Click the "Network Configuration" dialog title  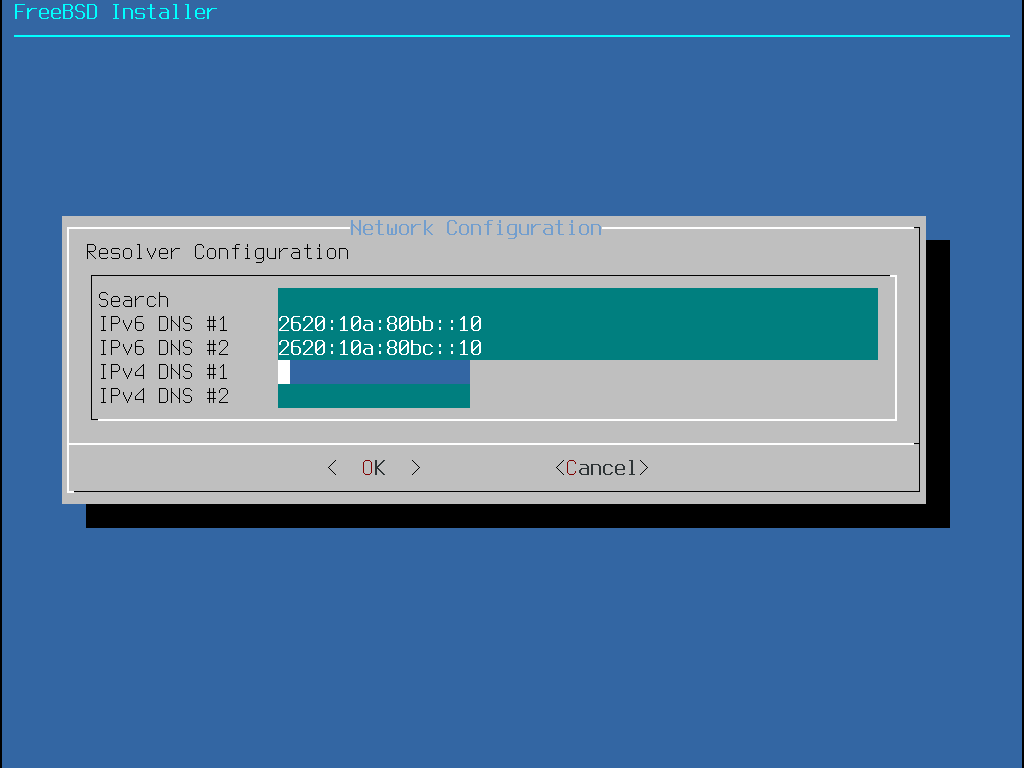click(x=475, y=228)
